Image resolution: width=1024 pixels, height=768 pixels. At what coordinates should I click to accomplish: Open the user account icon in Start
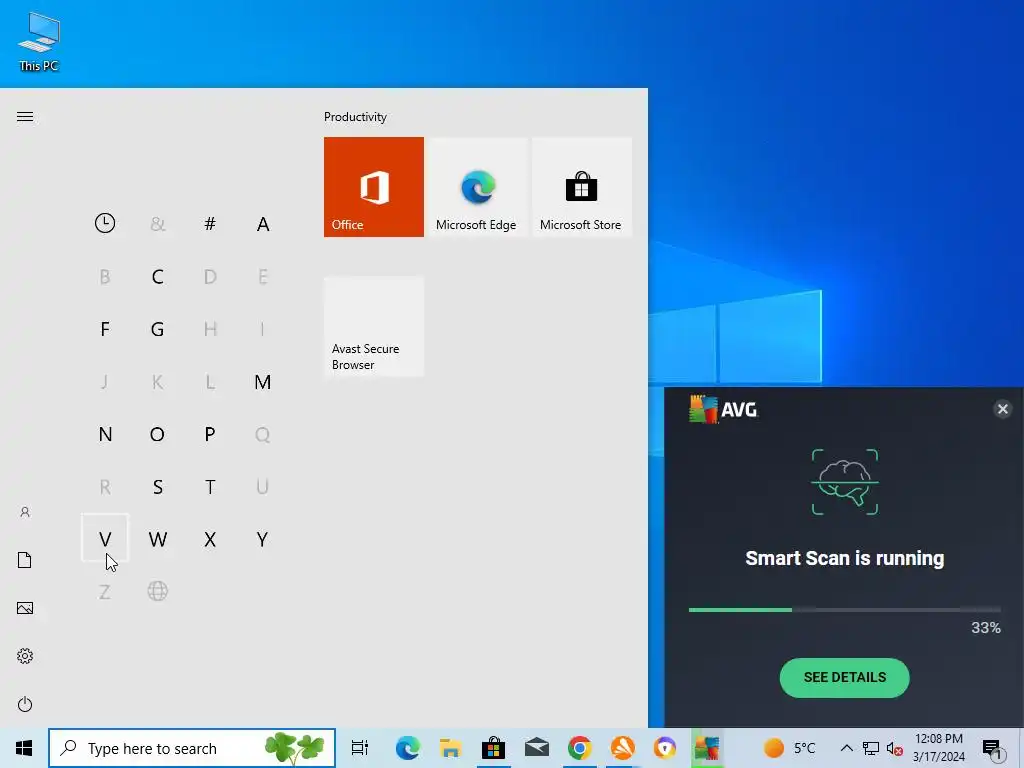pyautogui.click(x=25, y=512)
